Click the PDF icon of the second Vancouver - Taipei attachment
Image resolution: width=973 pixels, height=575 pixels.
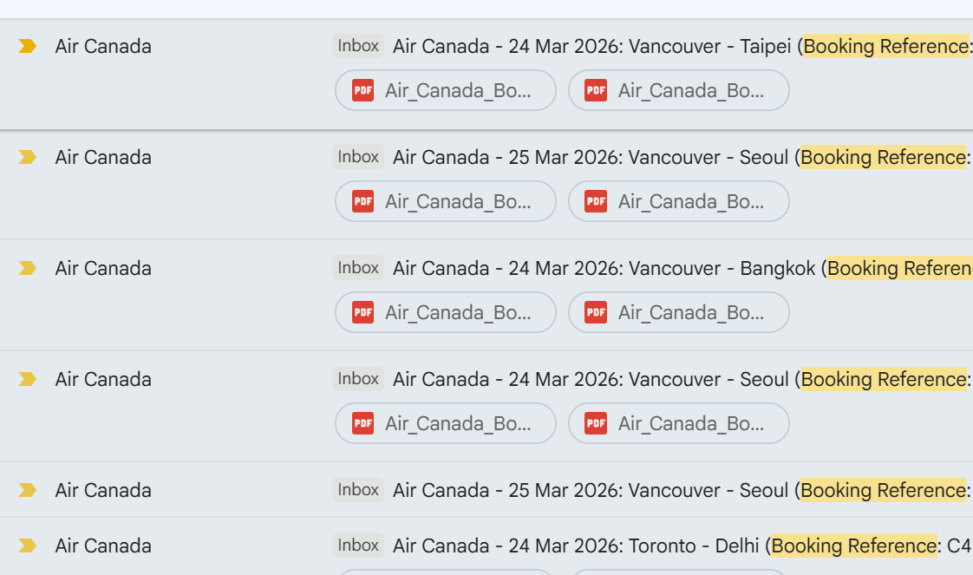[595, 90]
